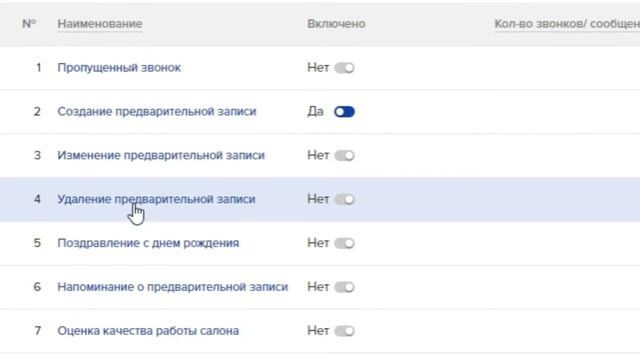Click the Да label in row 2
This screenshot has height=360, width=640.
tap(316, 111)
